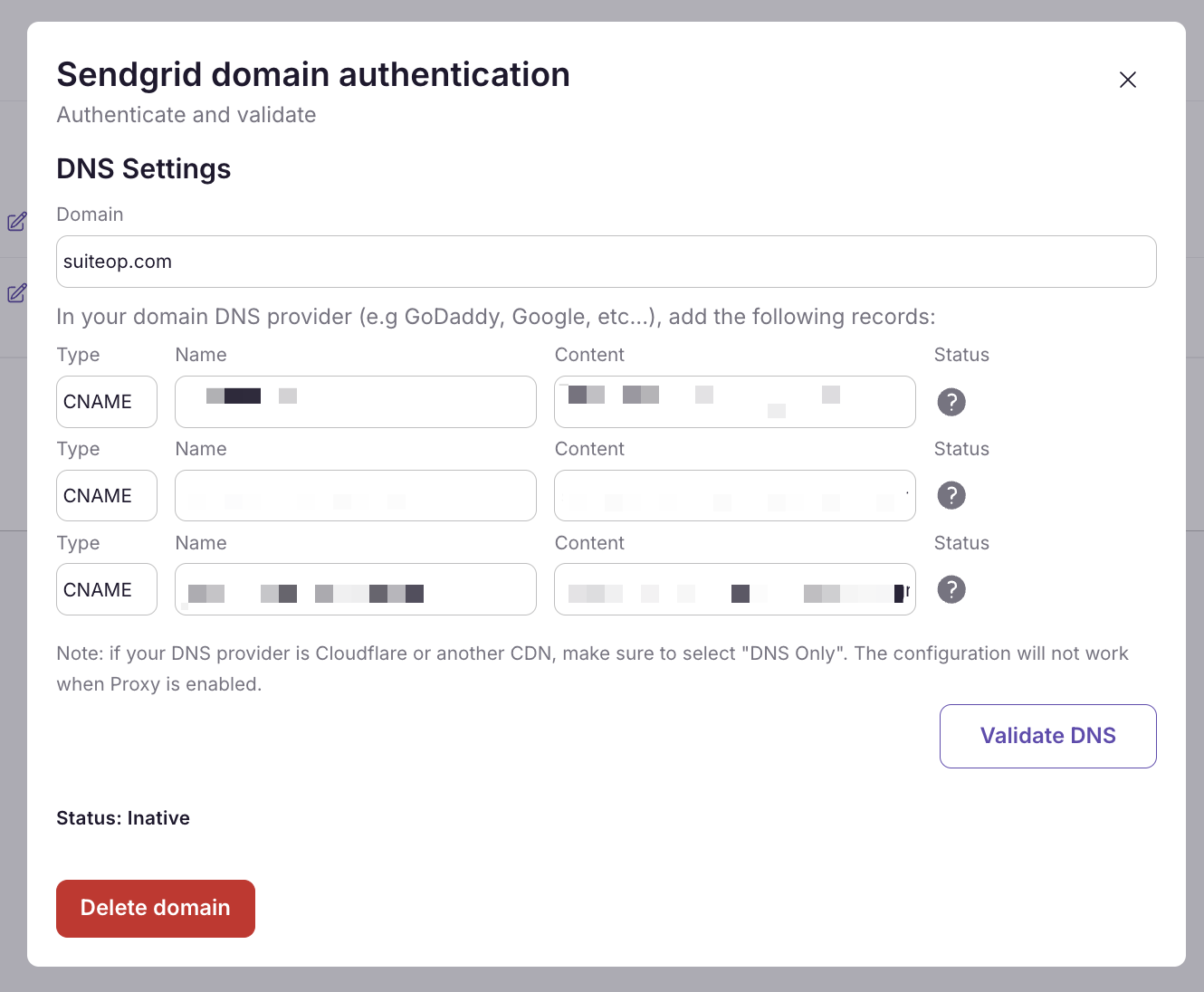Click the lower pencil edit icon behind dialog

15,293
